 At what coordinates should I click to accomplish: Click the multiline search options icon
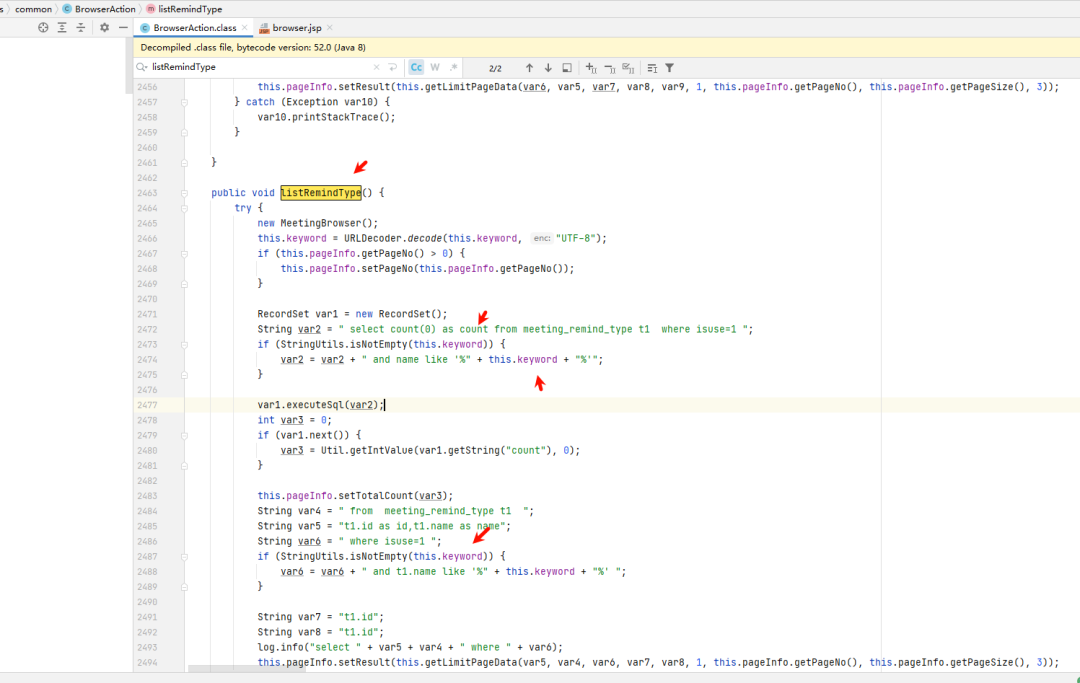click(652, 67)
